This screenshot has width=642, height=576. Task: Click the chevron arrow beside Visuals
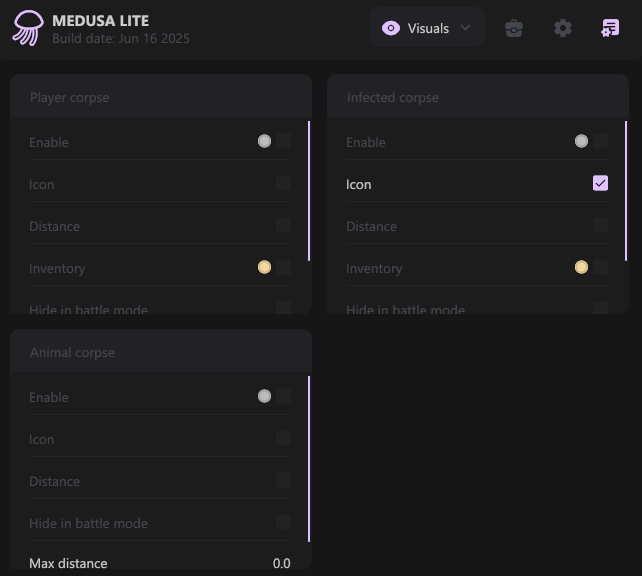tap(465, 28)
